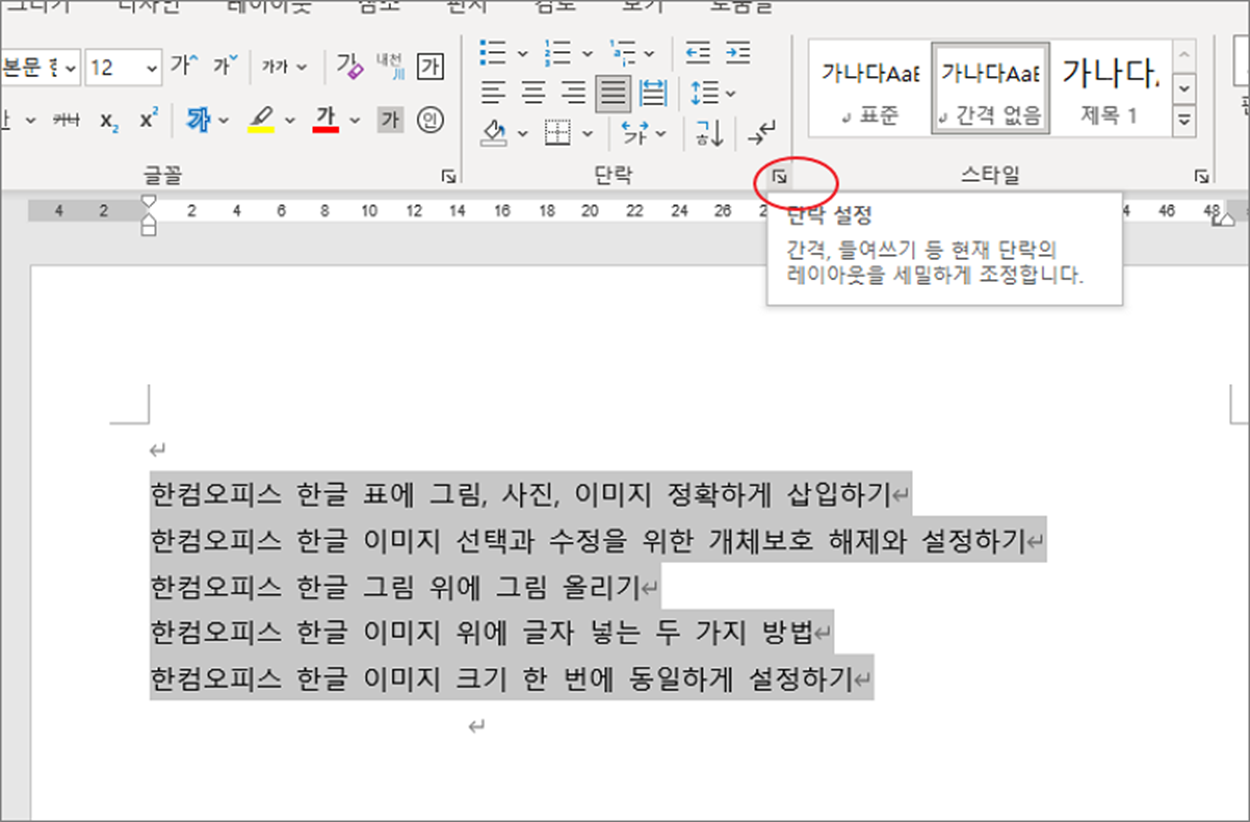Expand the text effects dropdown arrow
Screen dimensions: 1250x822
point(224,120)
